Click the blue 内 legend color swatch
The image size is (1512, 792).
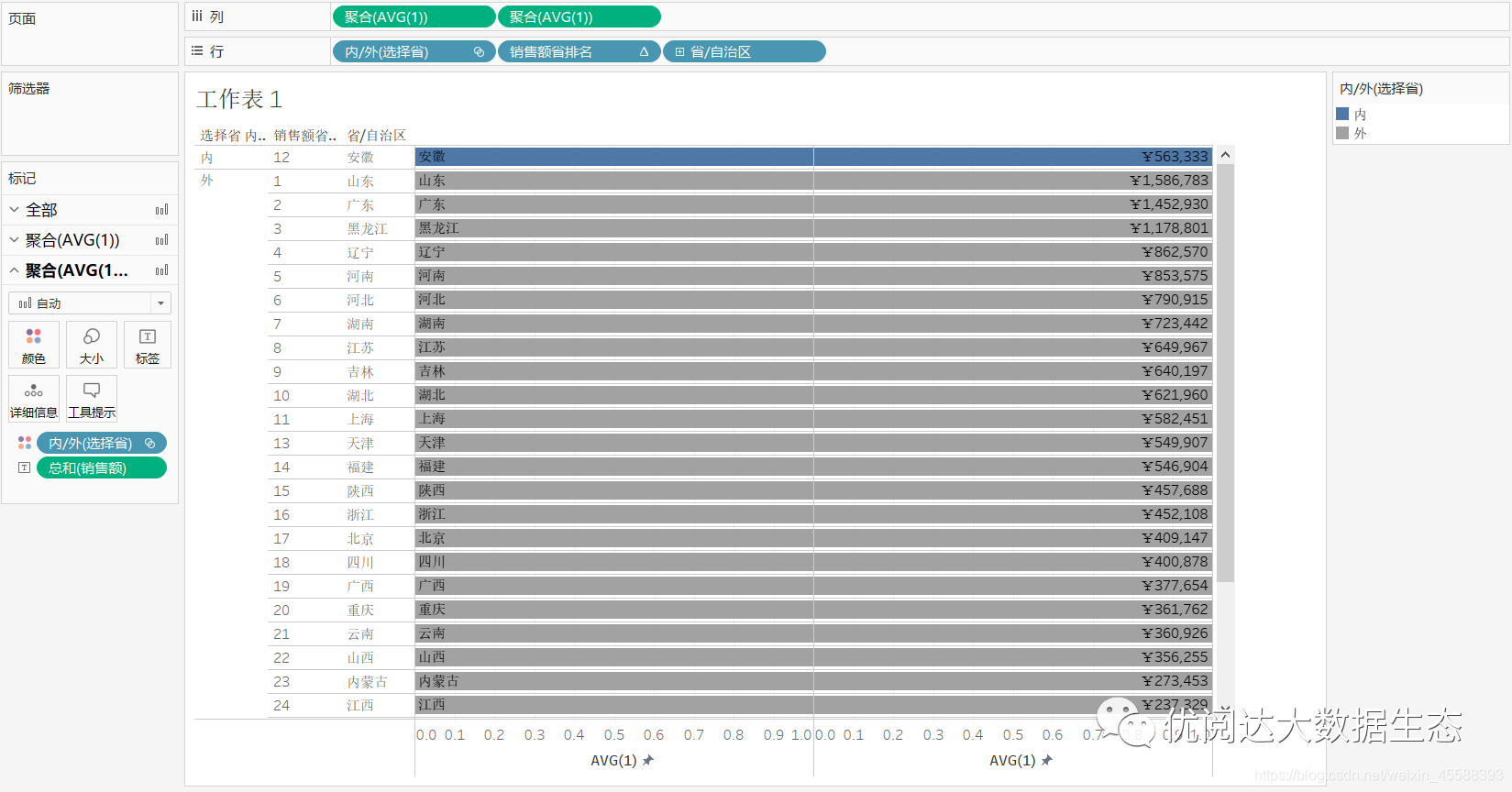pyautogui.click(x=1342, y=115)
